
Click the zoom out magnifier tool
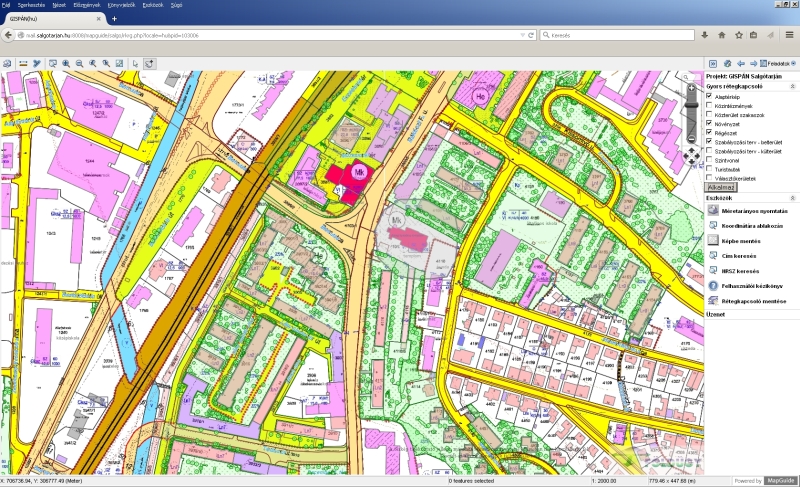click(79, 63)
